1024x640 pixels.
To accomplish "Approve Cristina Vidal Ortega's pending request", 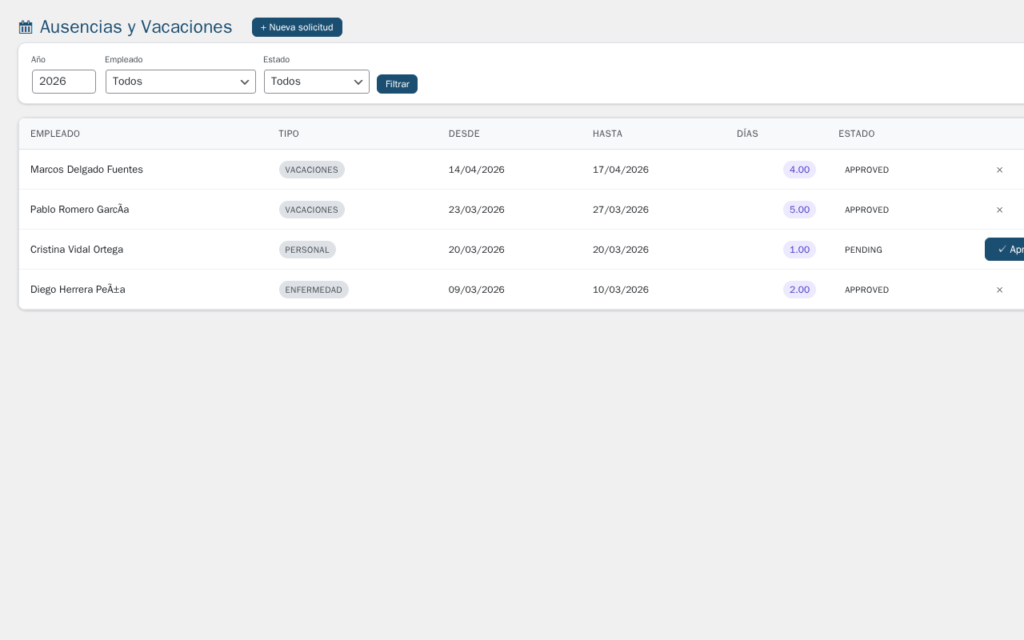I will tap(1005, 250).
